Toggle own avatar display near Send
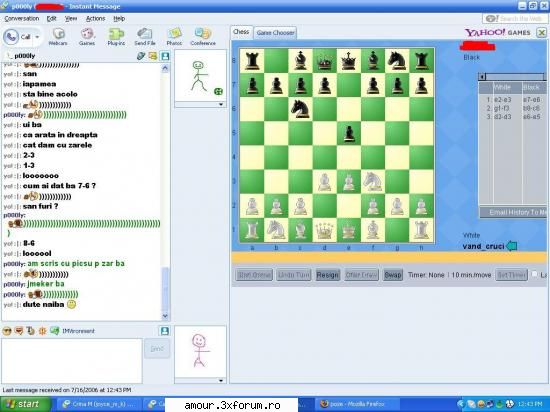The width and height of the screenshot is (550, 412). pyautogui.click(x=165, y=331)
